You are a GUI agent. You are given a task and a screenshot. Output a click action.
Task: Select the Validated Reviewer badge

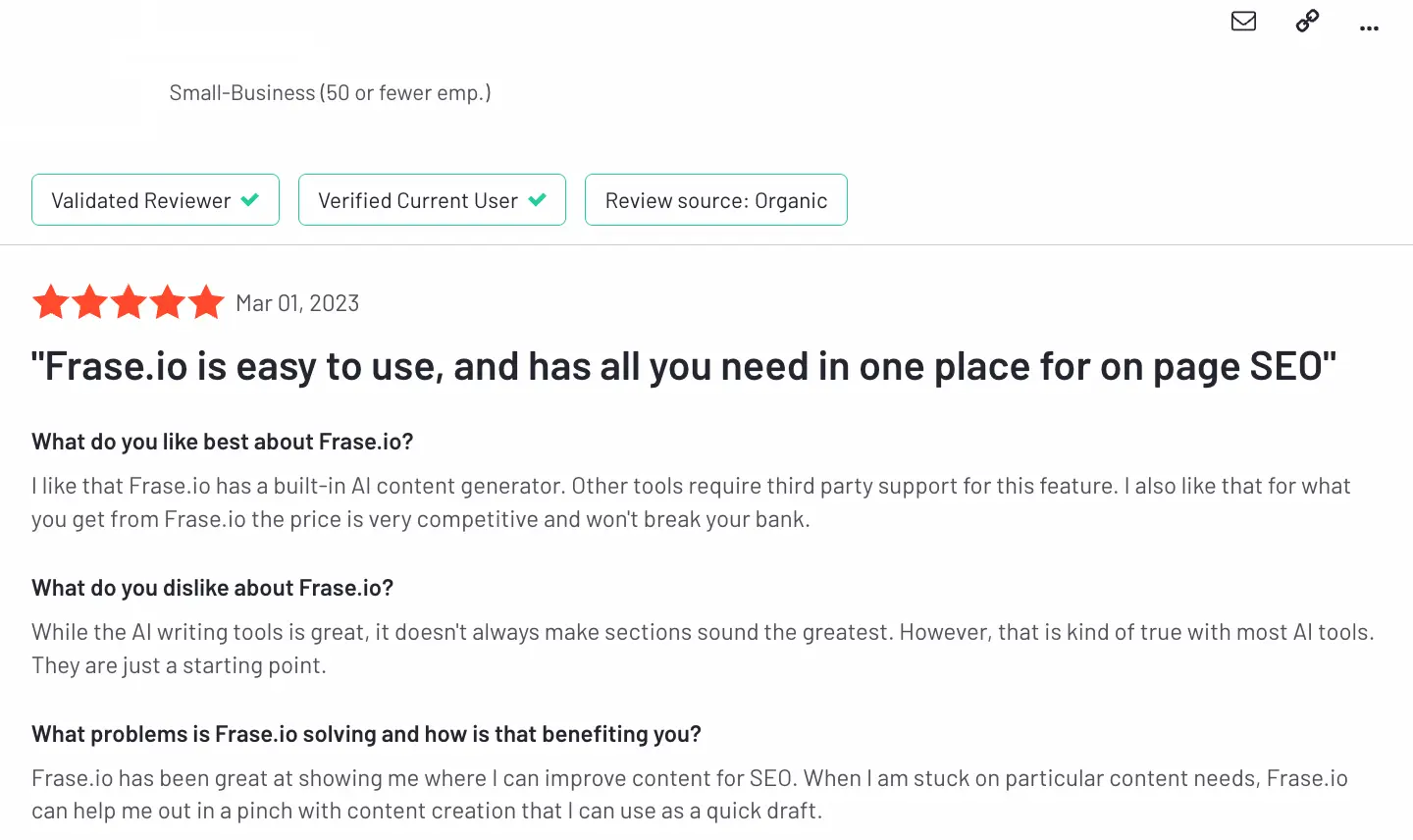click(155, 200)
